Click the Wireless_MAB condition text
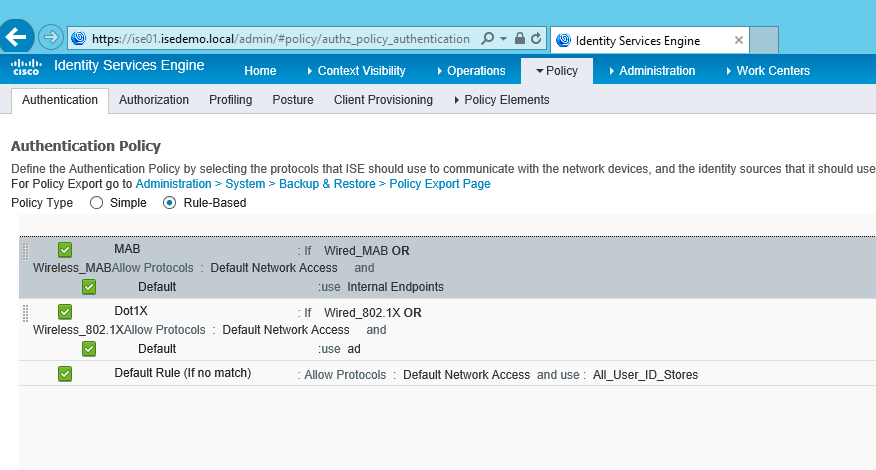876x470 pixels. [72, 268]
